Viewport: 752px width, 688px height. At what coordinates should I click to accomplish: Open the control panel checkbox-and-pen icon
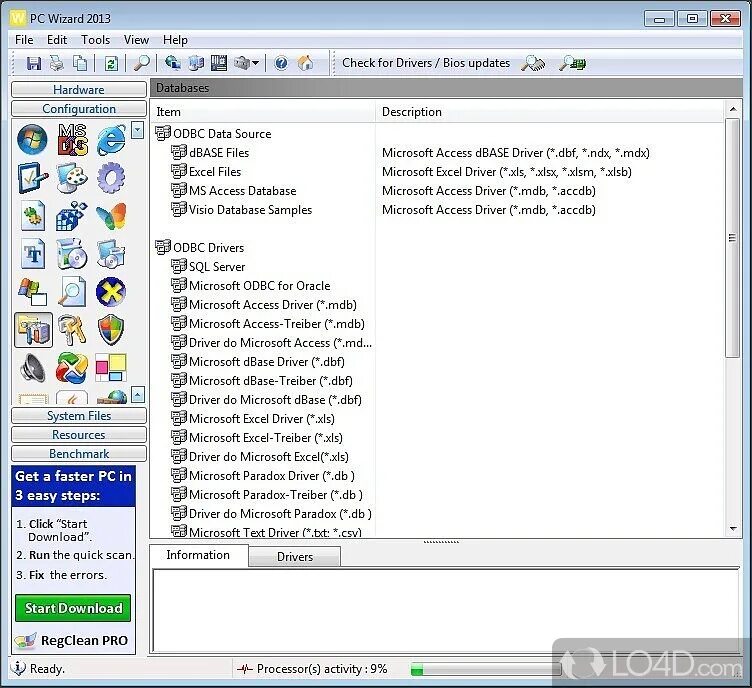33,178
